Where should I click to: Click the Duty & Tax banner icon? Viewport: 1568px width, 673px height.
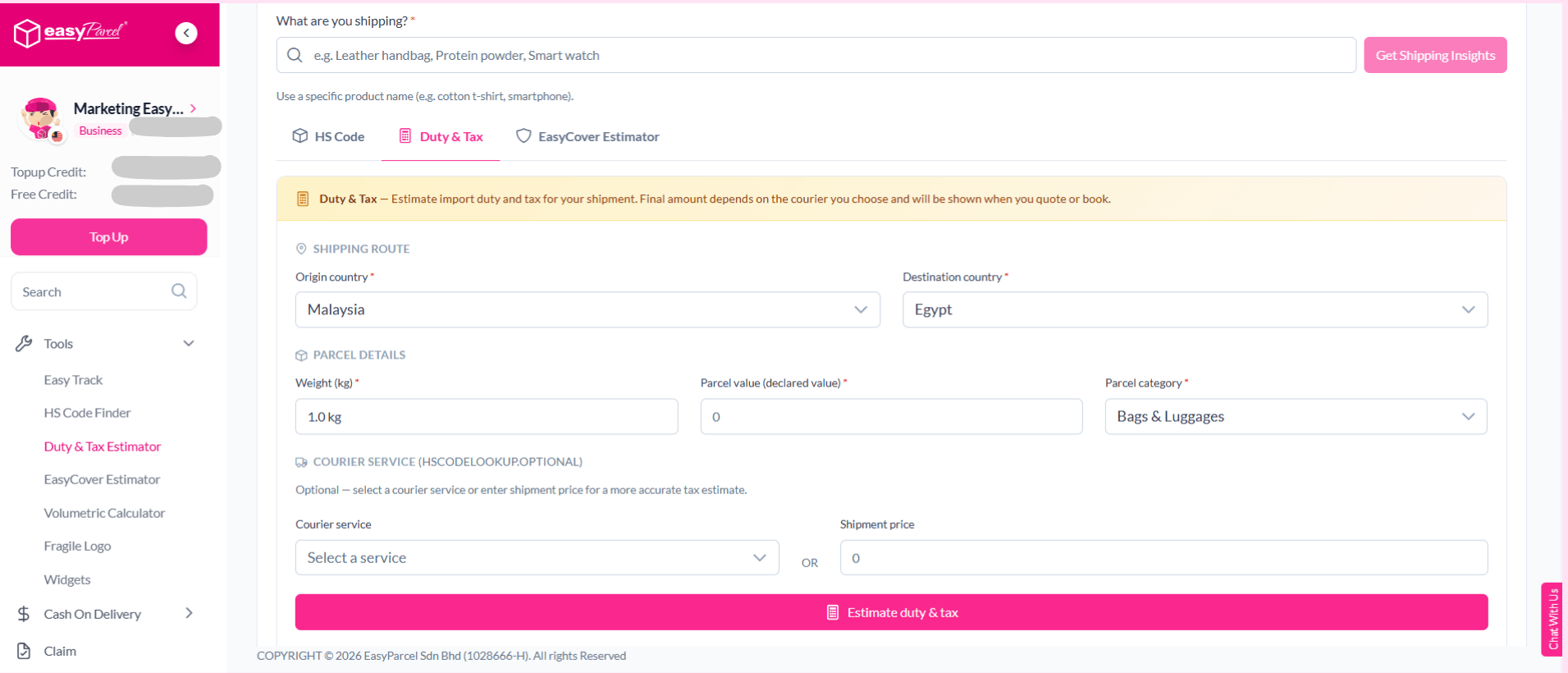[303, 199]
